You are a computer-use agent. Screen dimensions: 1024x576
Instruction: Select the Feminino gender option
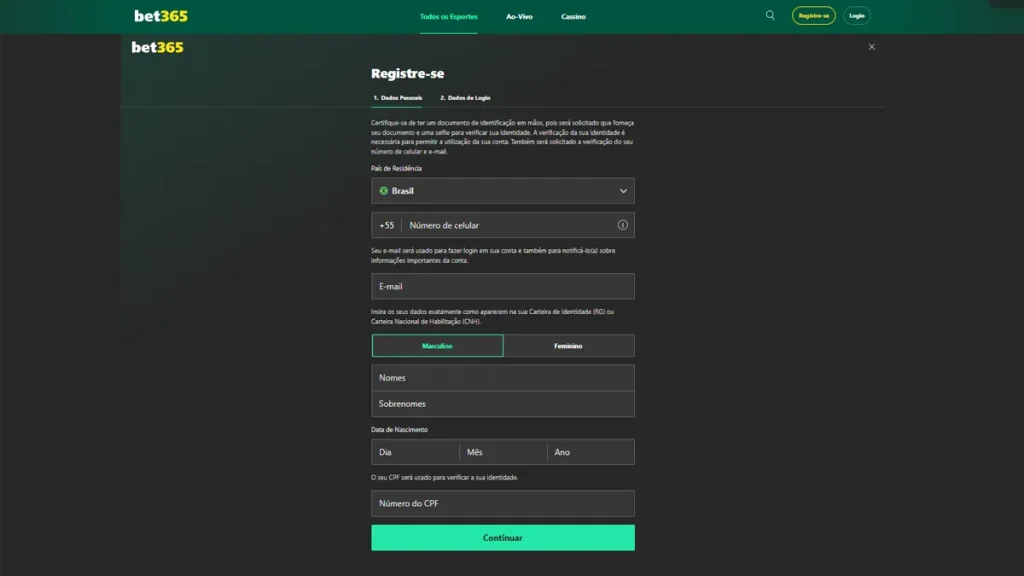tap(569, 345)
